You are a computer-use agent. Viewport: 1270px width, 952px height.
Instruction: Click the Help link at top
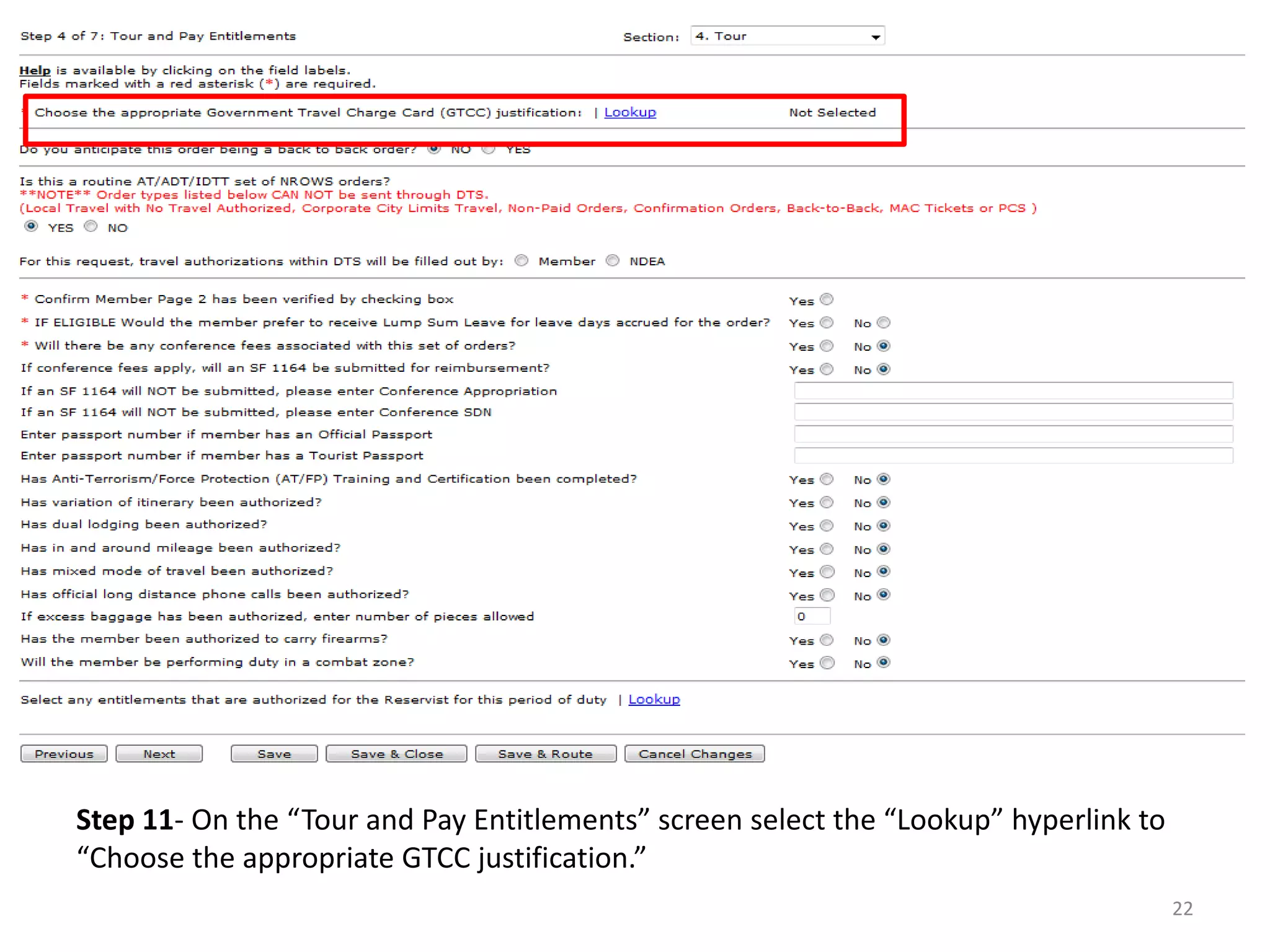click(x=35, y=70)
